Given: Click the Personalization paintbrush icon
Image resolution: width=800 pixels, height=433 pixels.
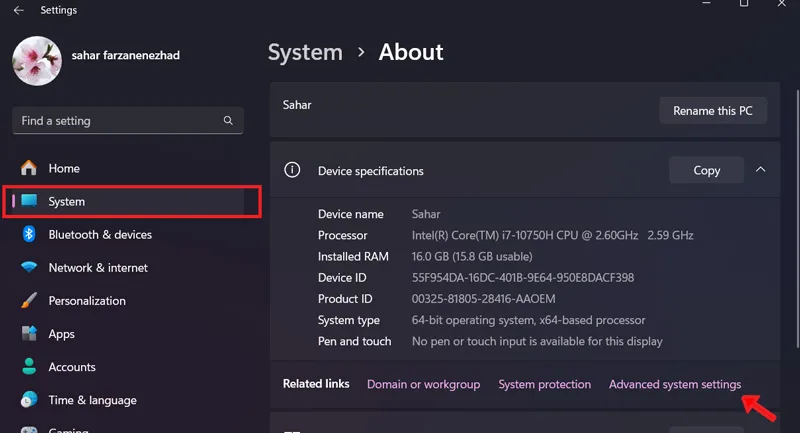Looking at the screenshot, I should pos(29,300).
